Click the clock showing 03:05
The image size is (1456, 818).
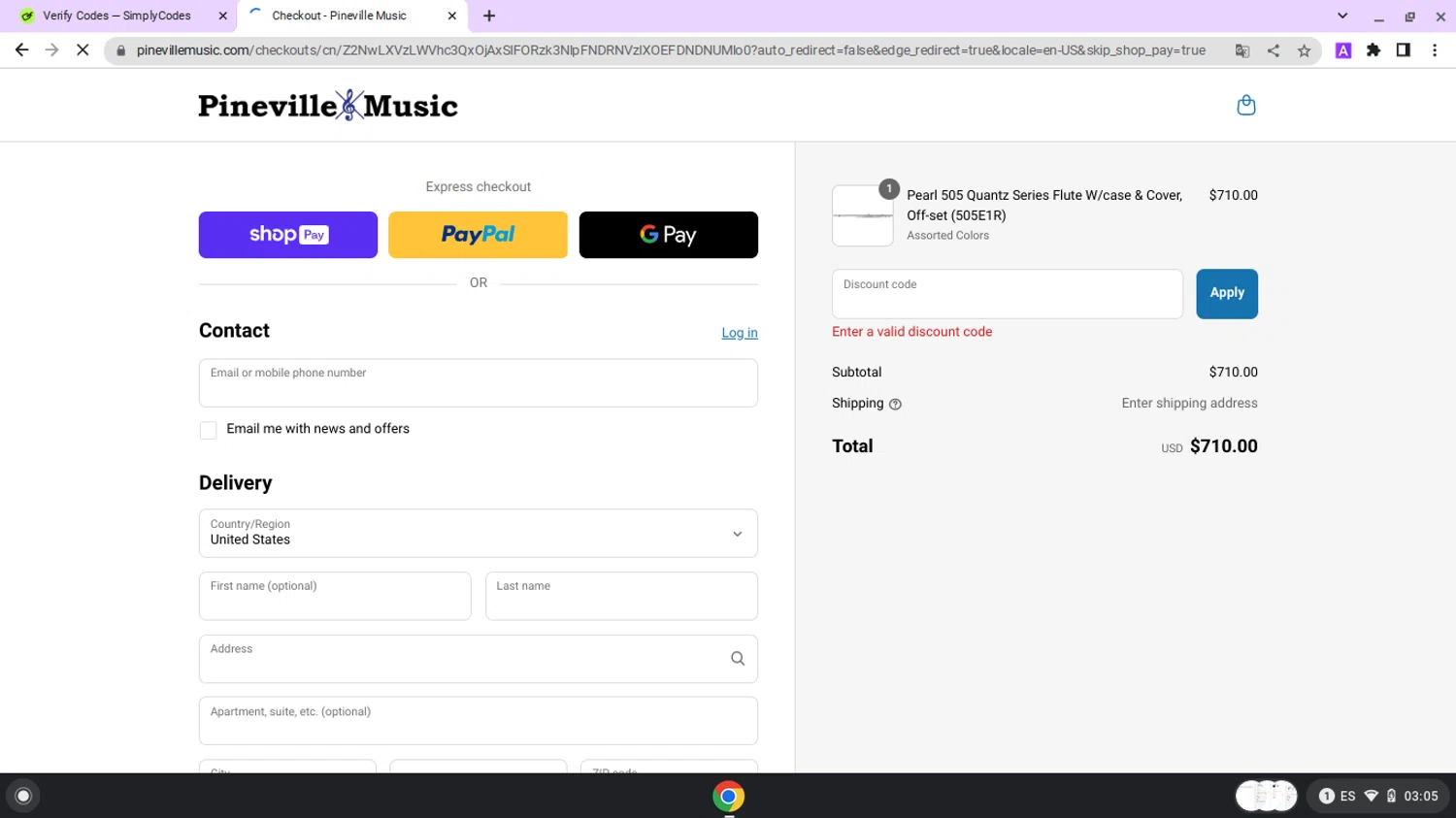[x=1421, y=797]
